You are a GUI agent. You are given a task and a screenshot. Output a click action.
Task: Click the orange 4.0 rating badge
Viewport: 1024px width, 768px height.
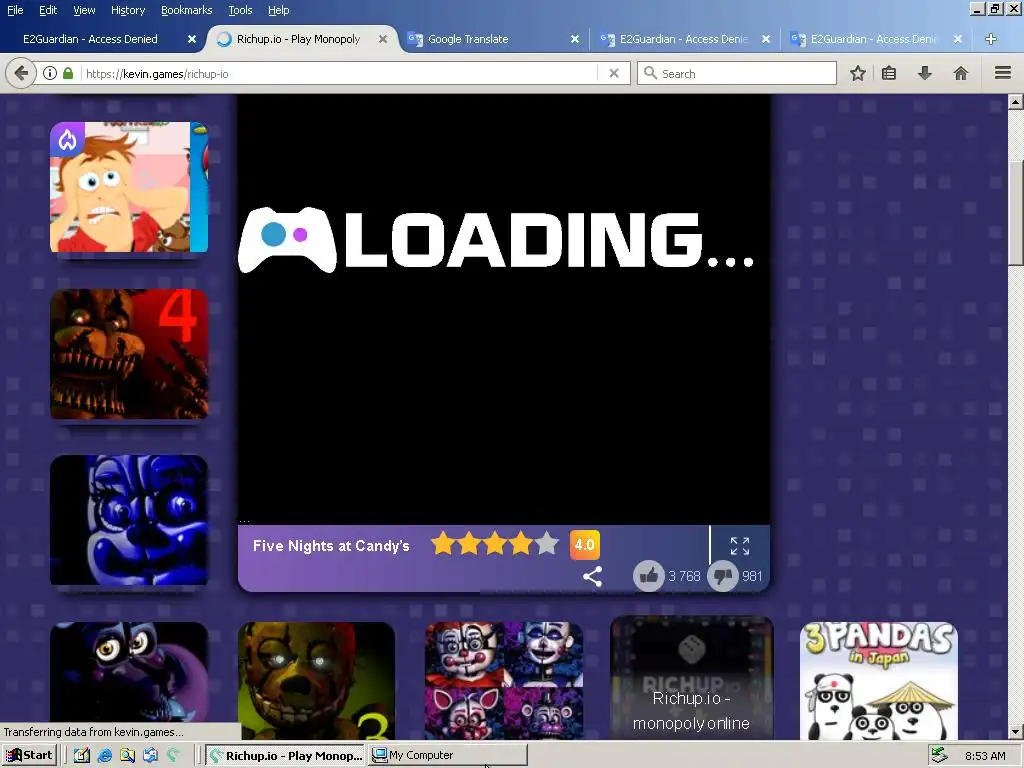coord(584,545)
